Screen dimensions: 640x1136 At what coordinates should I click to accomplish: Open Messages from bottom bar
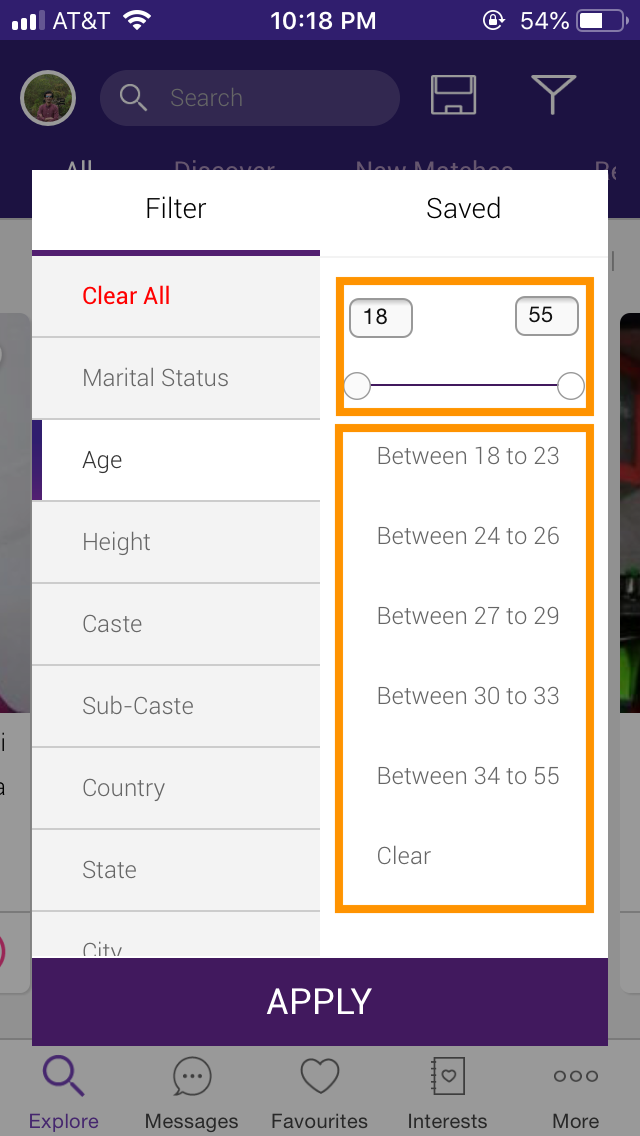pyautogui.click(x=192, y=1076)
